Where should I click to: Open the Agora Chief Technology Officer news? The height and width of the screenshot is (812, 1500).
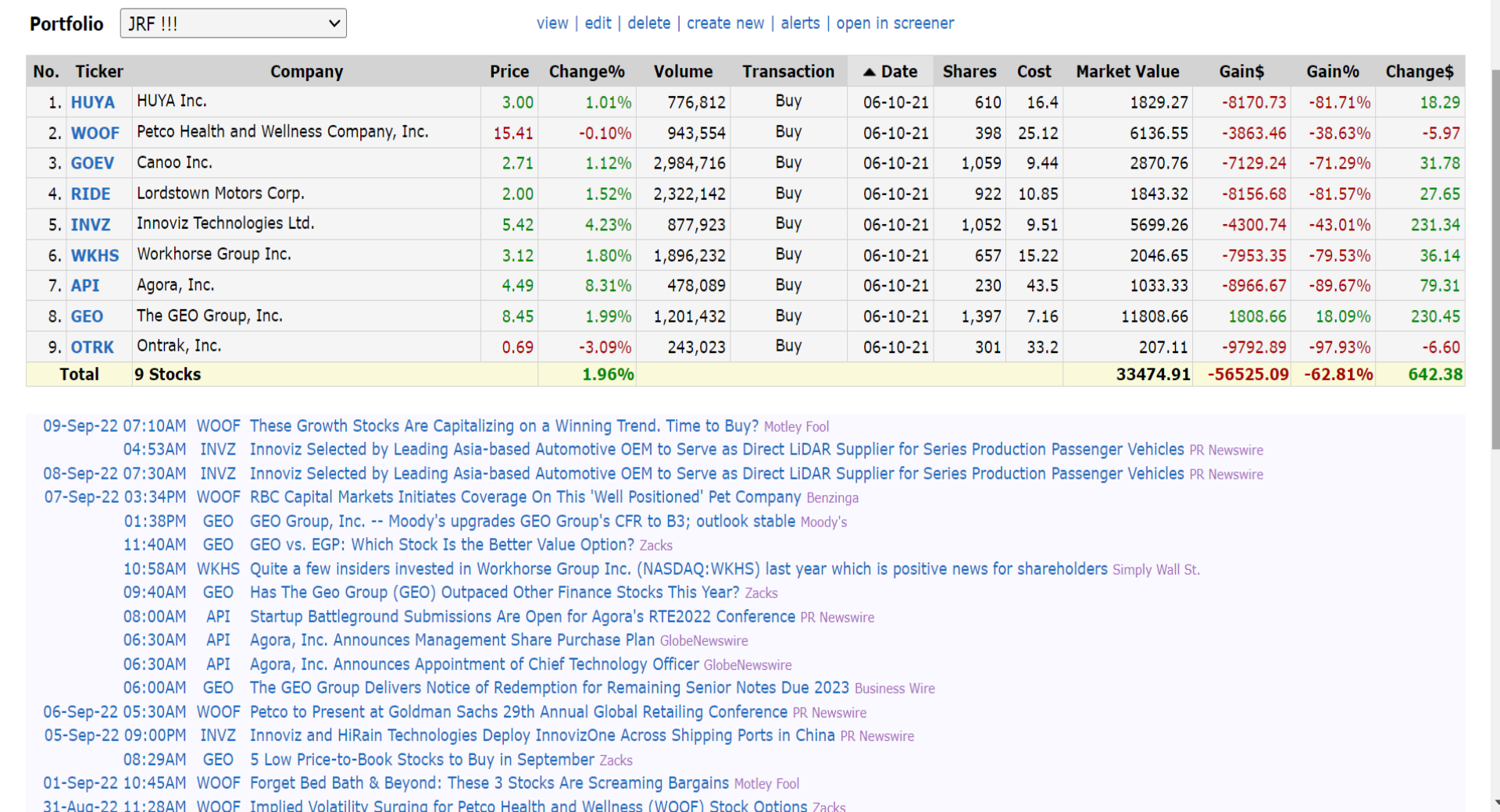(x=474, y=664)
